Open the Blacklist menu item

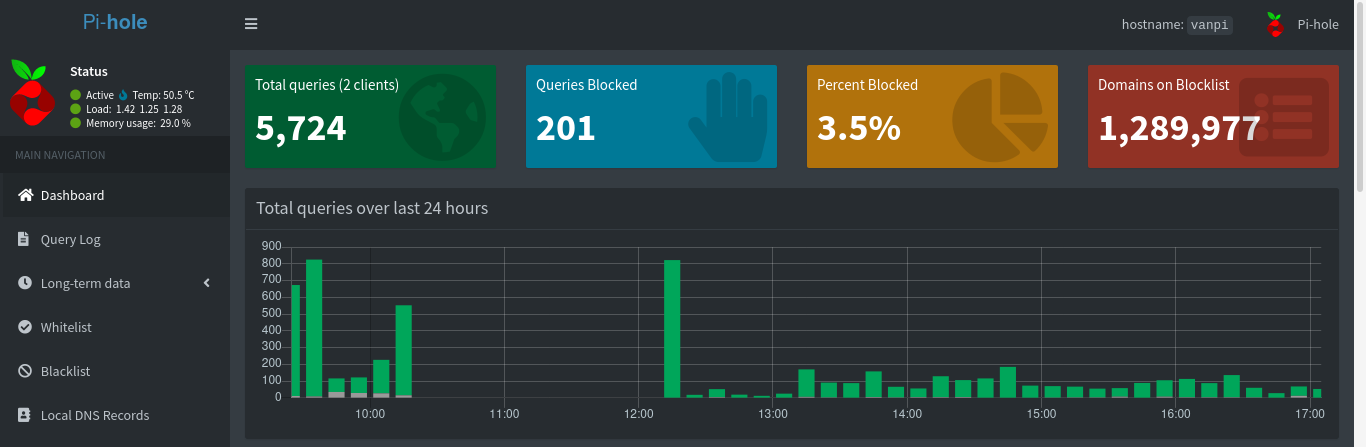click(x=115, y=371)
